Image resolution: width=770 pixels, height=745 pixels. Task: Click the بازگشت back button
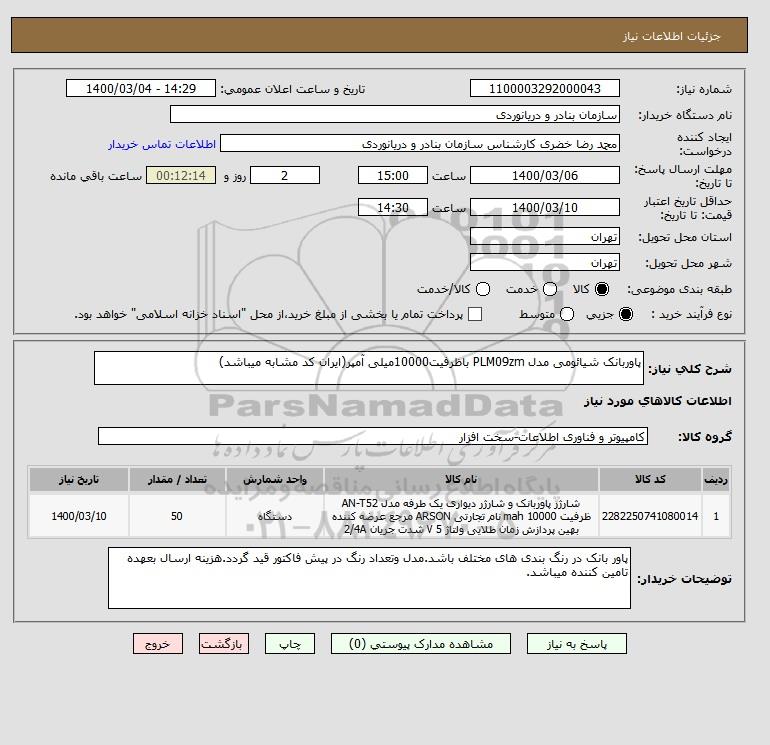(x=224, y=644)
